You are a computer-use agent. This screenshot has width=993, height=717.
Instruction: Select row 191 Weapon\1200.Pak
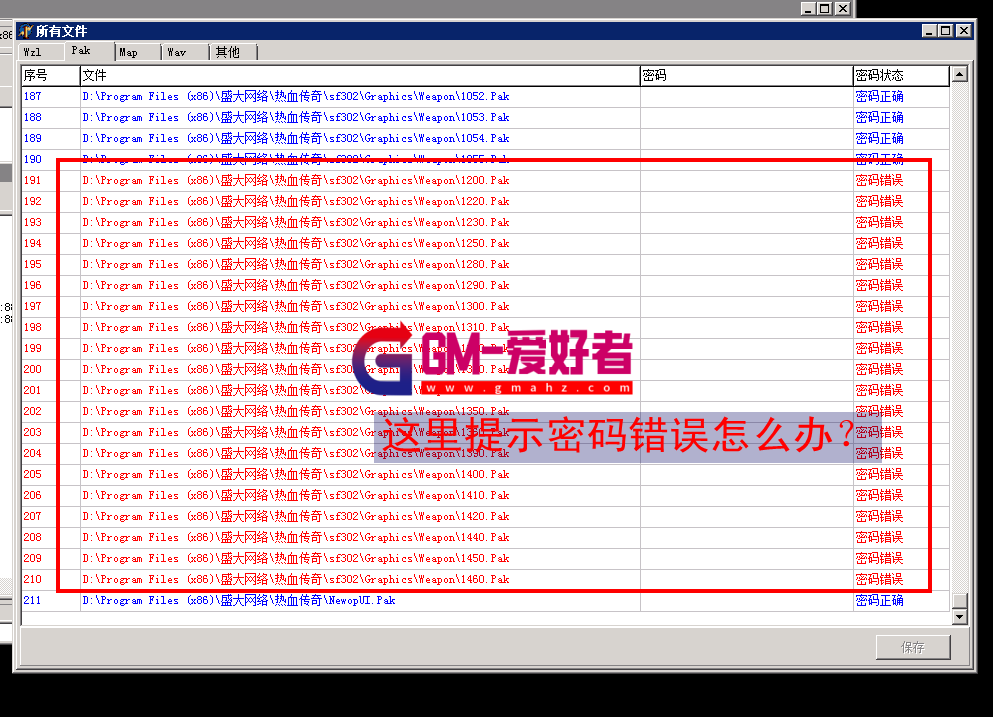(x=485, y=181)
